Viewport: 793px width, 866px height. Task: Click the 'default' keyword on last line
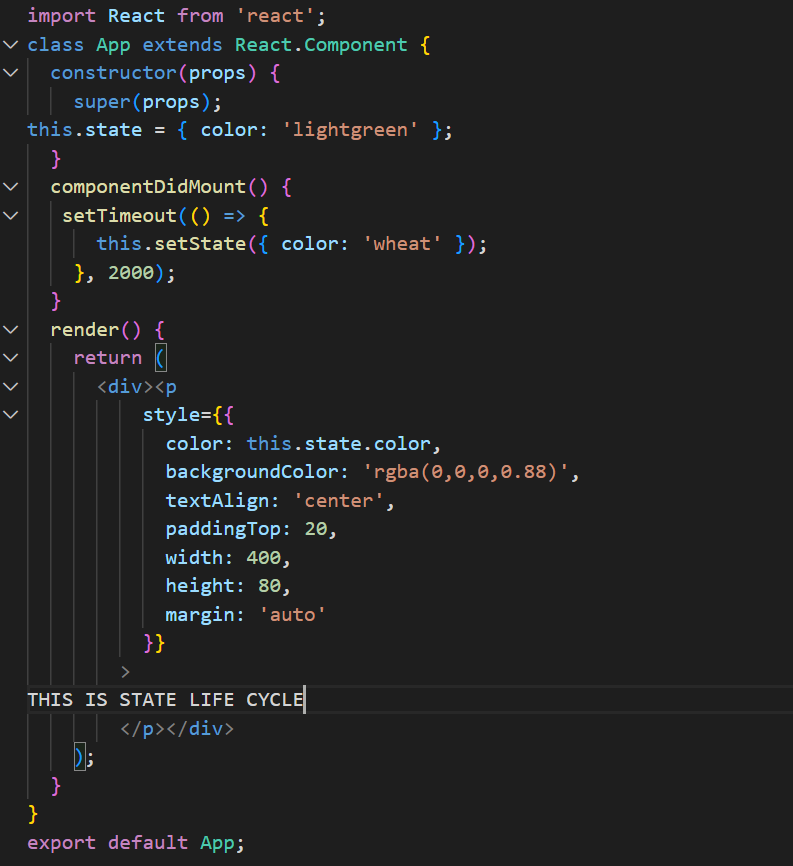[x=147, y=843]
